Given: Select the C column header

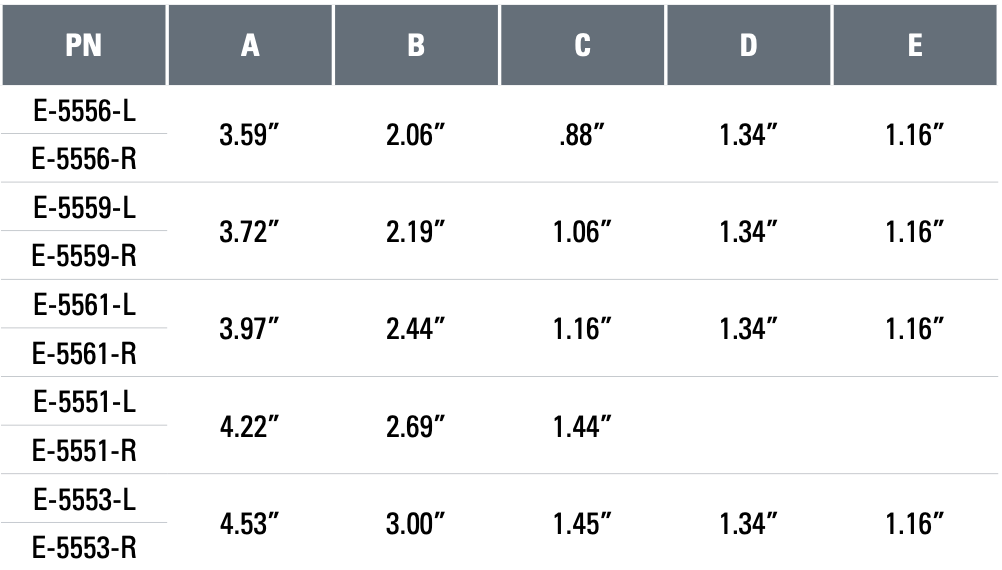Looking at the screenshot, I should click(582, 45).
